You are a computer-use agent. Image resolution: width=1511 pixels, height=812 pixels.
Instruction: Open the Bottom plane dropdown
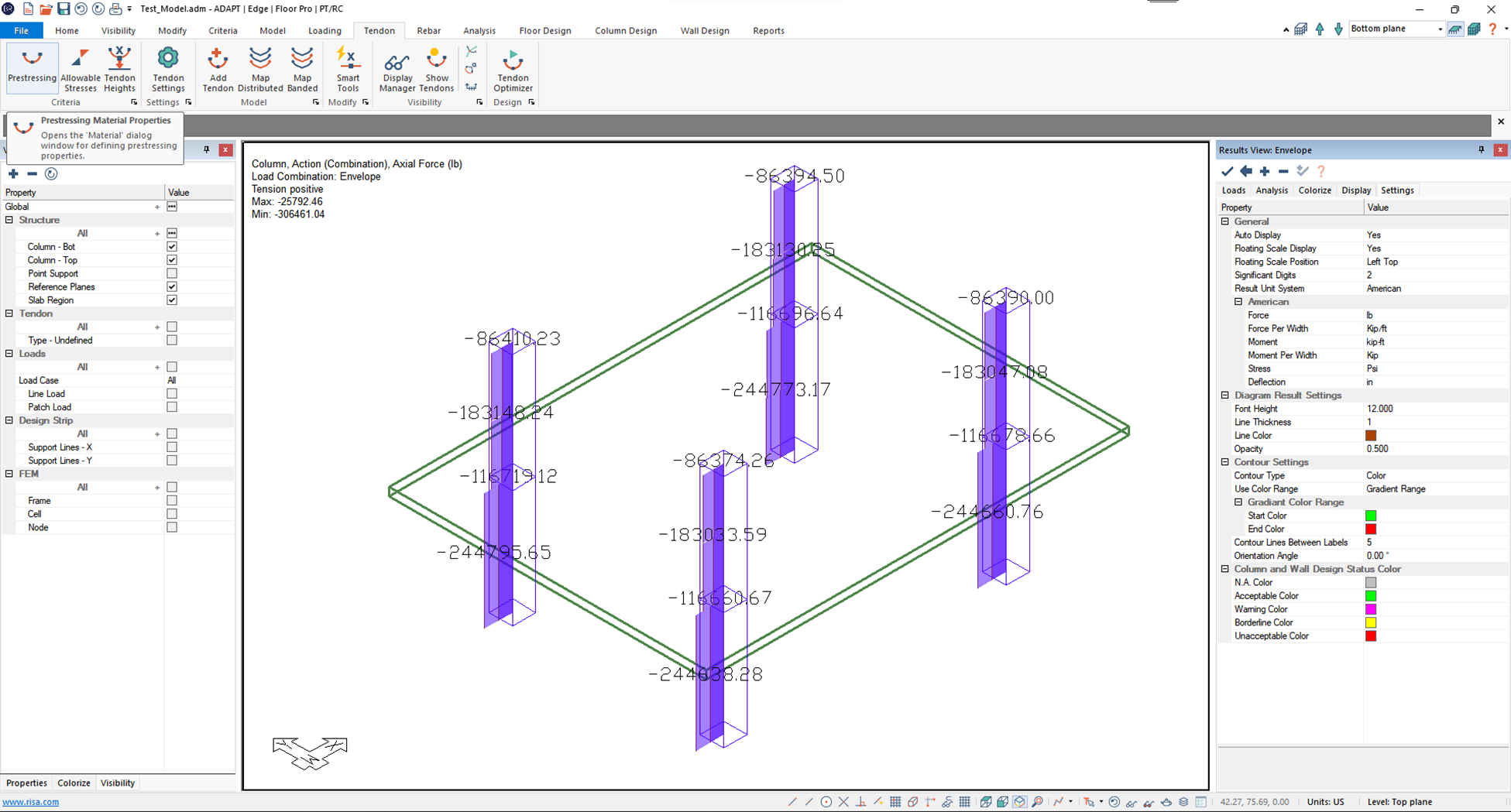coord(1439,29)
